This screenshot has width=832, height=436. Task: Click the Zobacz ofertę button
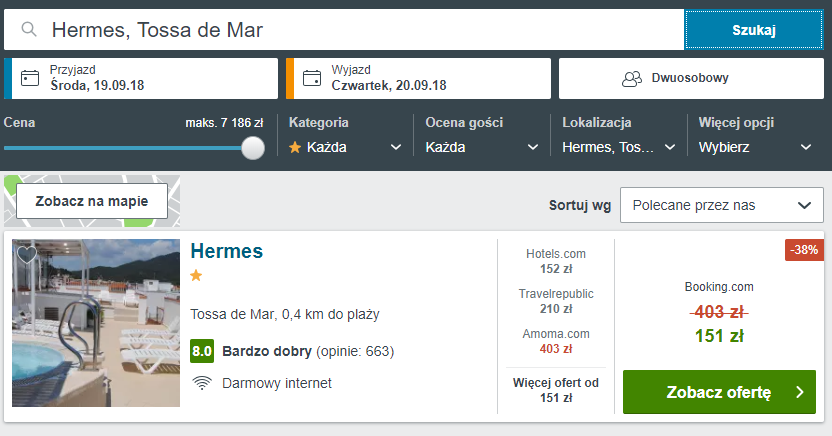tap(719, 392)
